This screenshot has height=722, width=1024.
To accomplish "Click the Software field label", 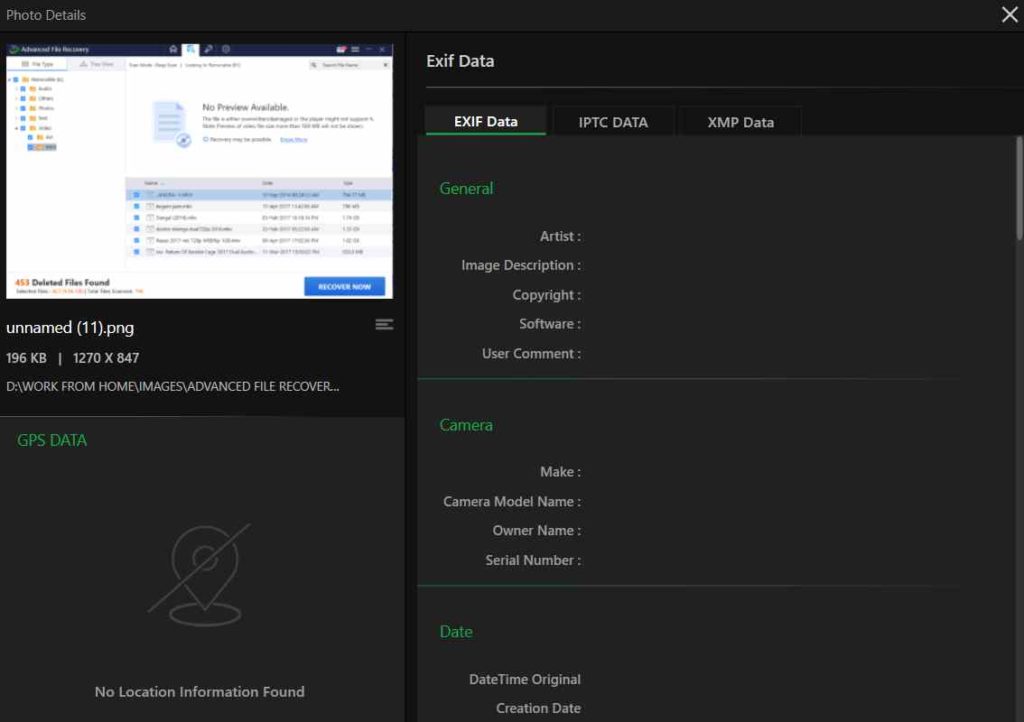I will tap(549, 324).
